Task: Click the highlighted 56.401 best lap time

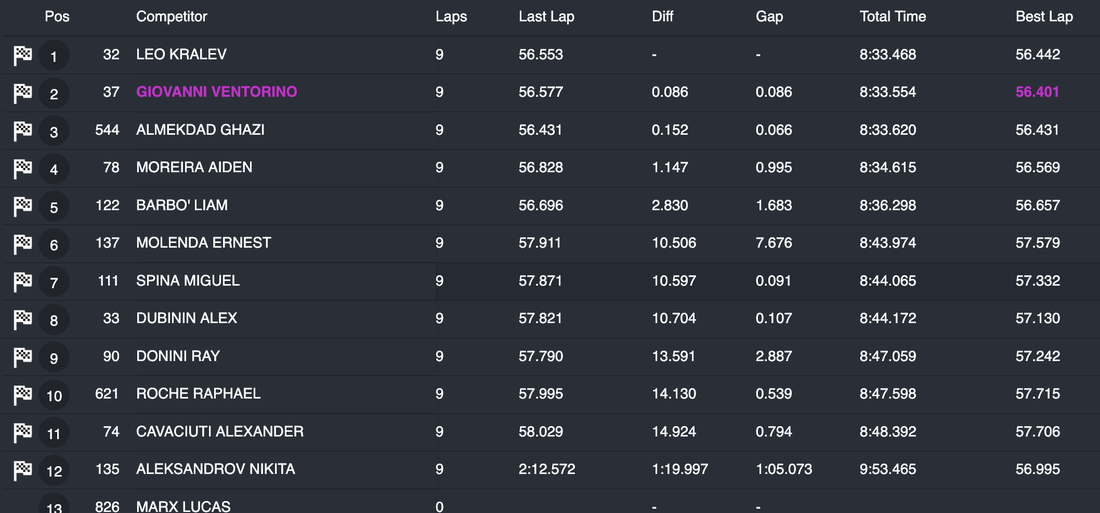Action: (1038, 92)
